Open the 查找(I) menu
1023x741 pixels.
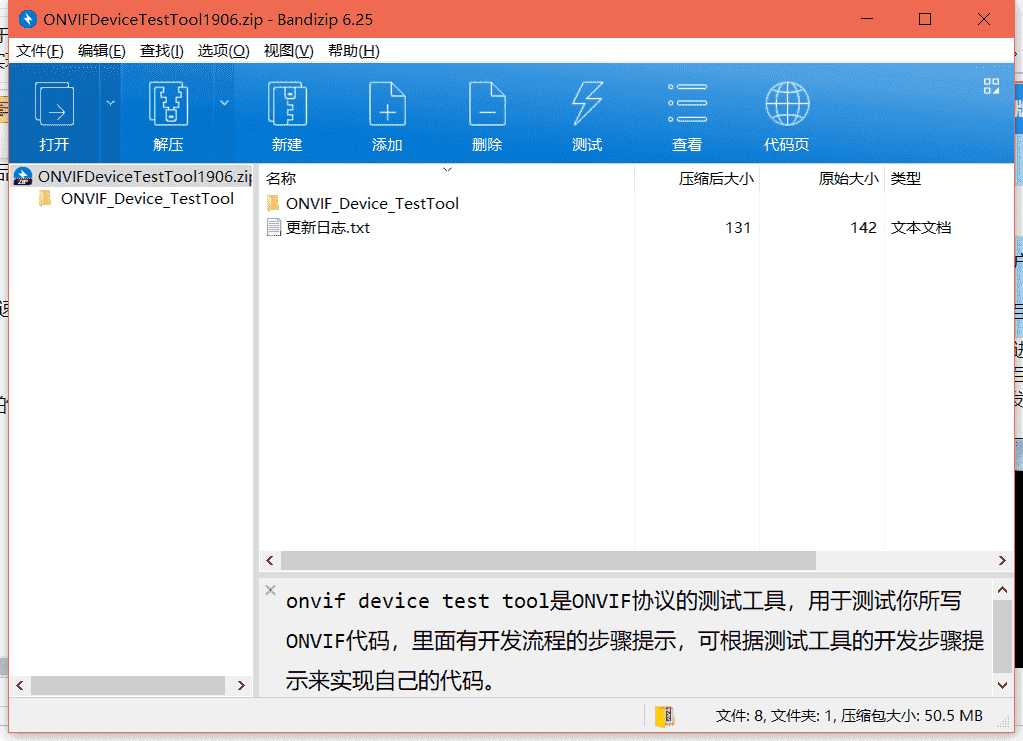(x=161, y=51)
